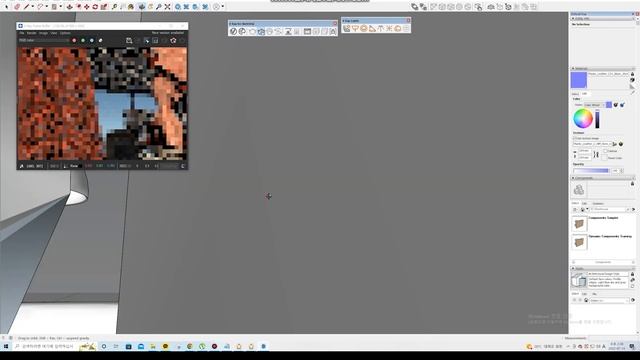Select the Eraser tool
This screenshot has width=640, height=360.
click(17, 7)
